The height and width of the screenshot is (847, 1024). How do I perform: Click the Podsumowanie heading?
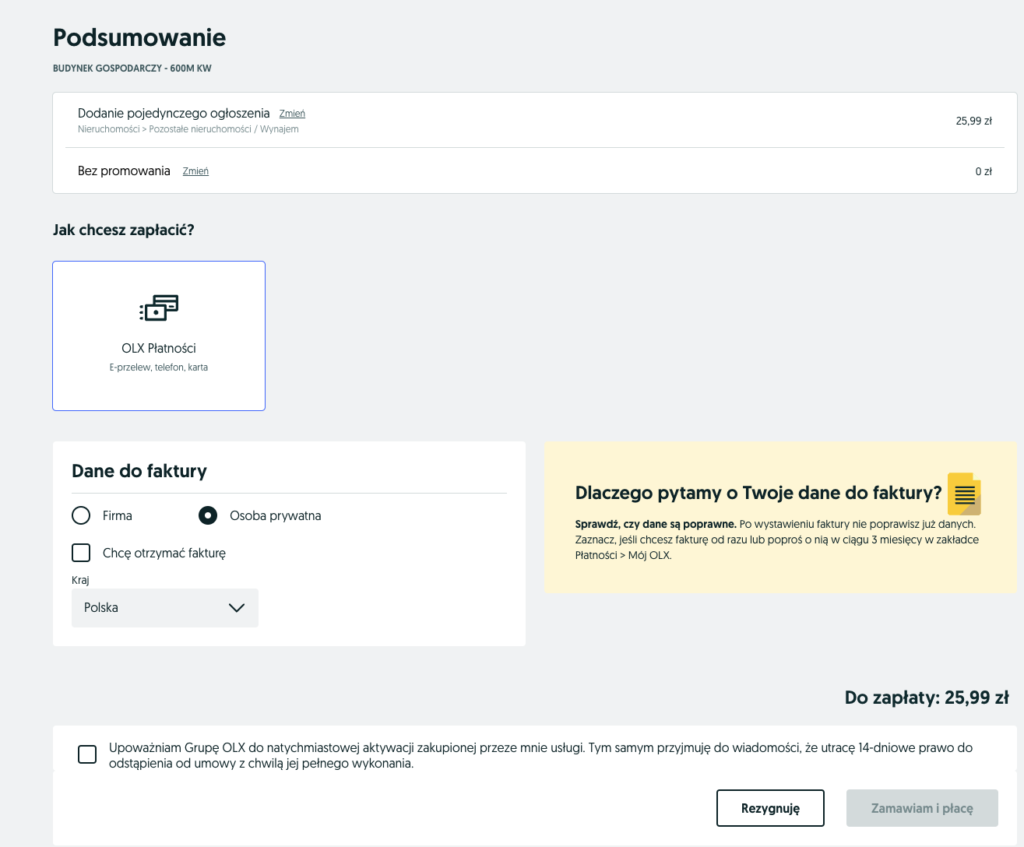pyautogui.click(x=139, y=37)
